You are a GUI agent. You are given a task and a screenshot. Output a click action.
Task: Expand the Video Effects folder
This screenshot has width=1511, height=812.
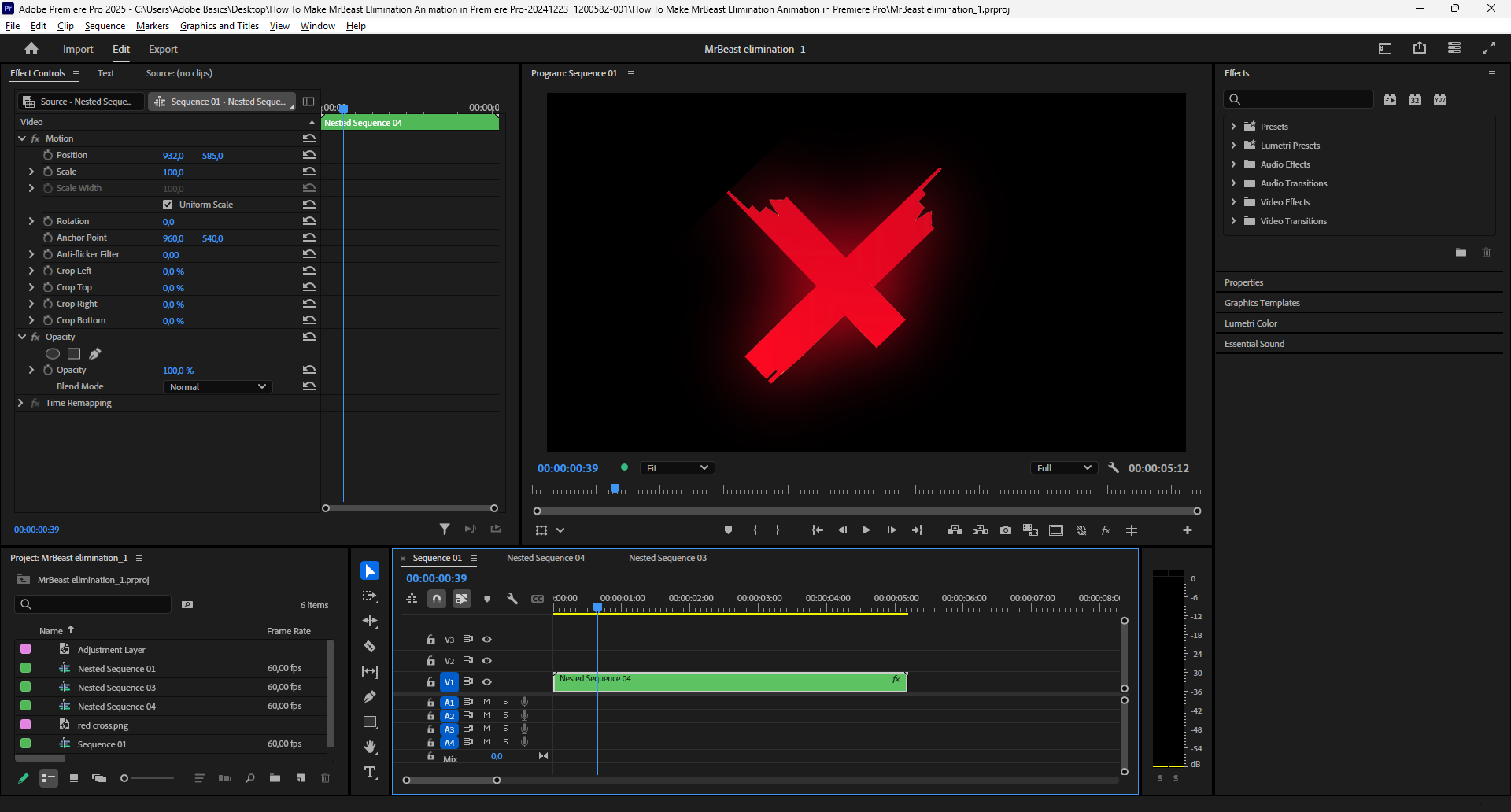pyautogui.click(x=1233, y=202)
